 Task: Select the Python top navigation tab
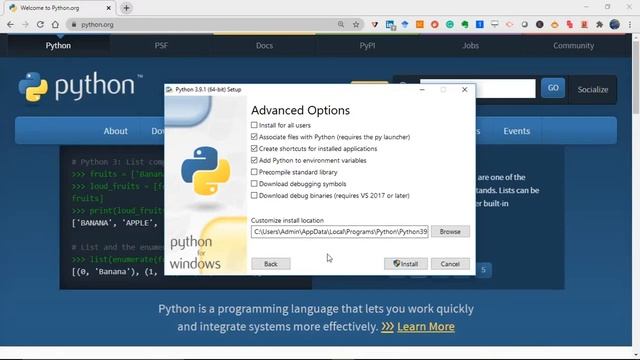point(58,45)
